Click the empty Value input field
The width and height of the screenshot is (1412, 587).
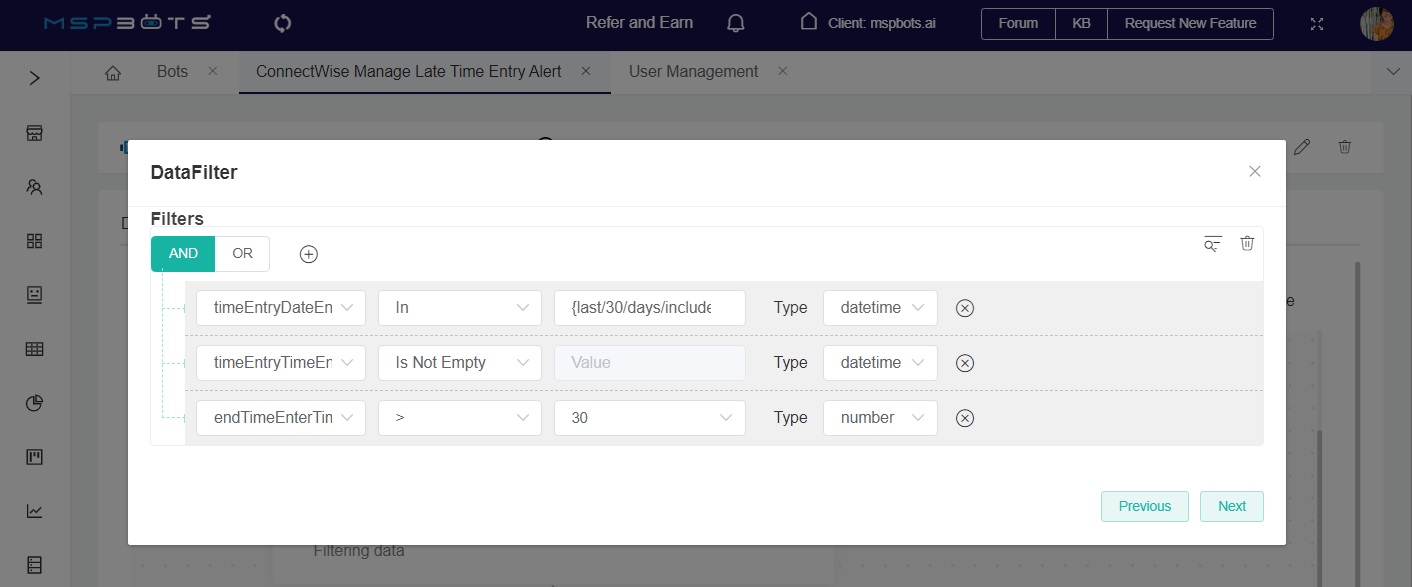(x=650, y=362)
